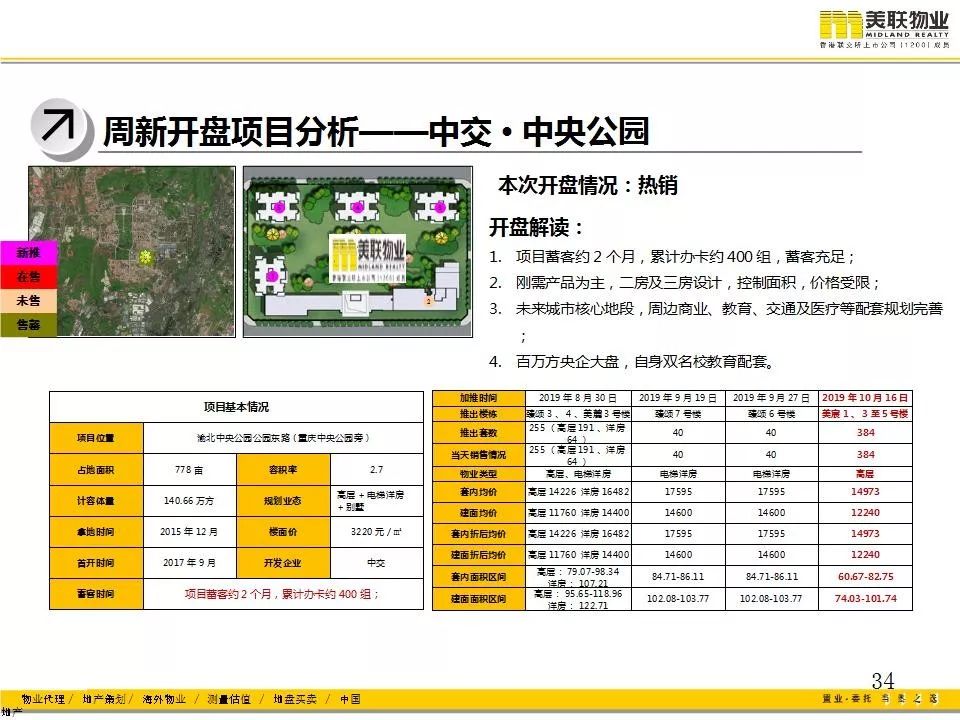The width and height of the screenshot is (960, 720).
Task: Click the red 60.67-82.75 area cell
Action: click(x=865, y=577)
